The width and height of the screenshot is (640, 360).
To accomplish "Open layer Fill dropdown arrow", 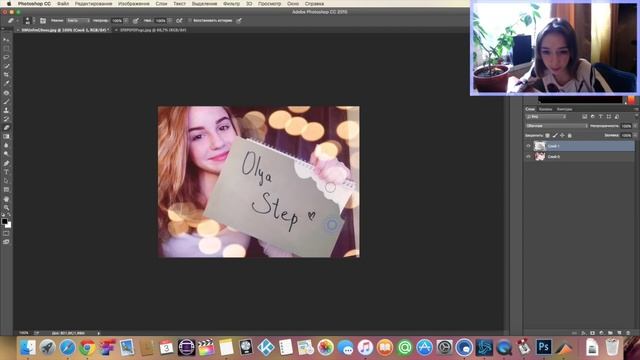I will click(x=634, y=135).
